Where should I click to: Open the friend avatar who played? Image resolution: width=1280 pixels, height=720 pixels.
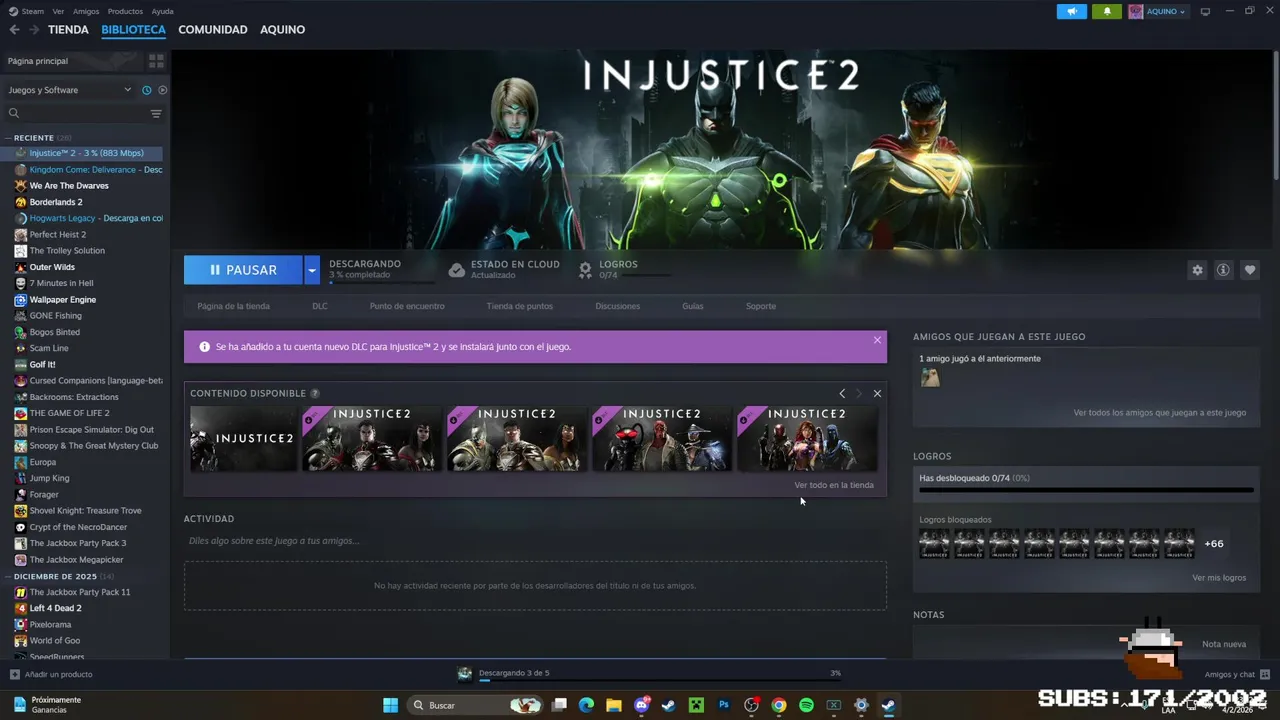click(x=930, y=378)
